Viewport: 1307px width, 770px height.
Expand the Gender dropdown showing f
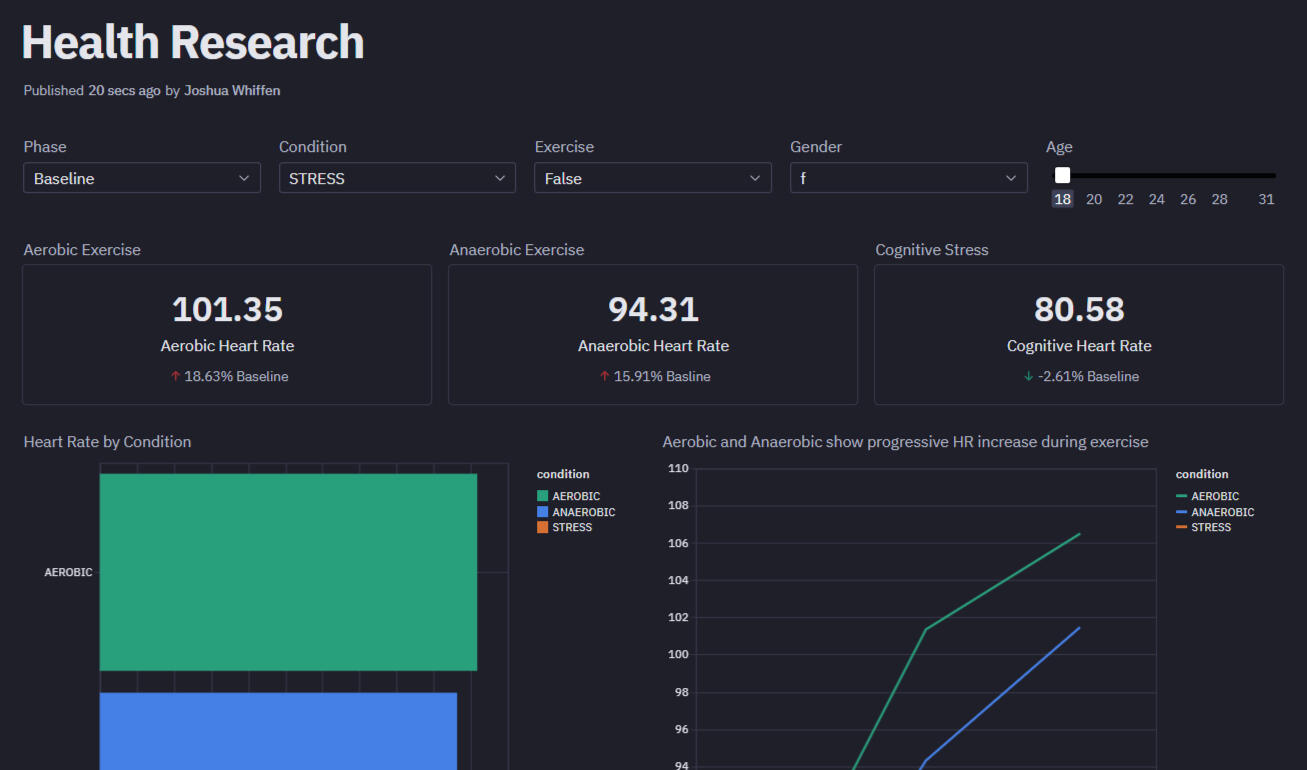coord(908,178)
